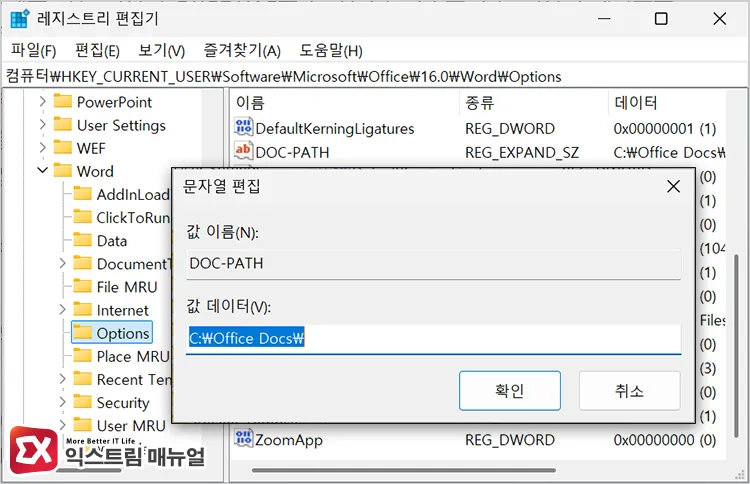
Task: Select the WEF folder icon
Action: (x=63, y=147)
